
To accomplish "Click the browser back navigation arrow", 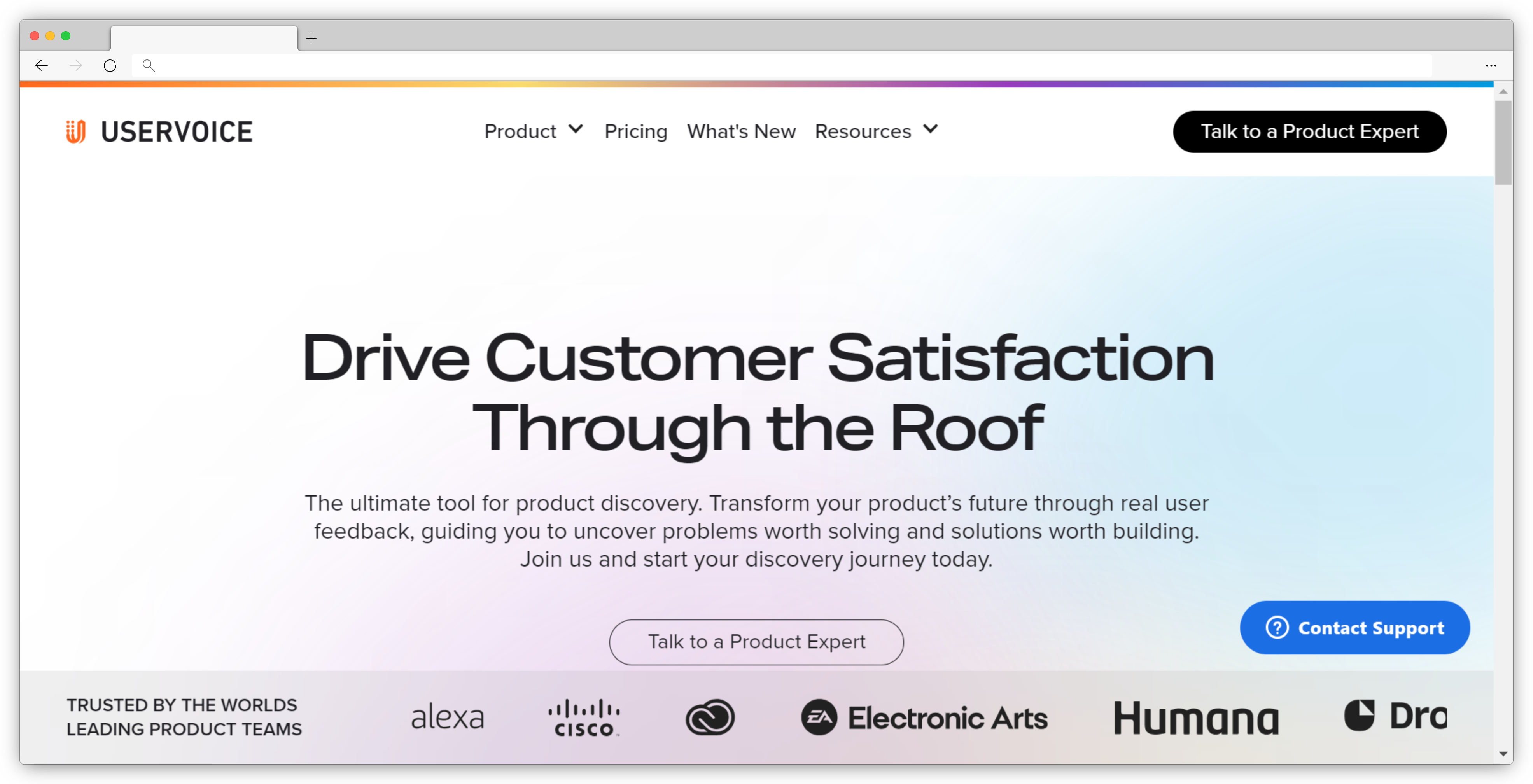I will coord(41,65).
